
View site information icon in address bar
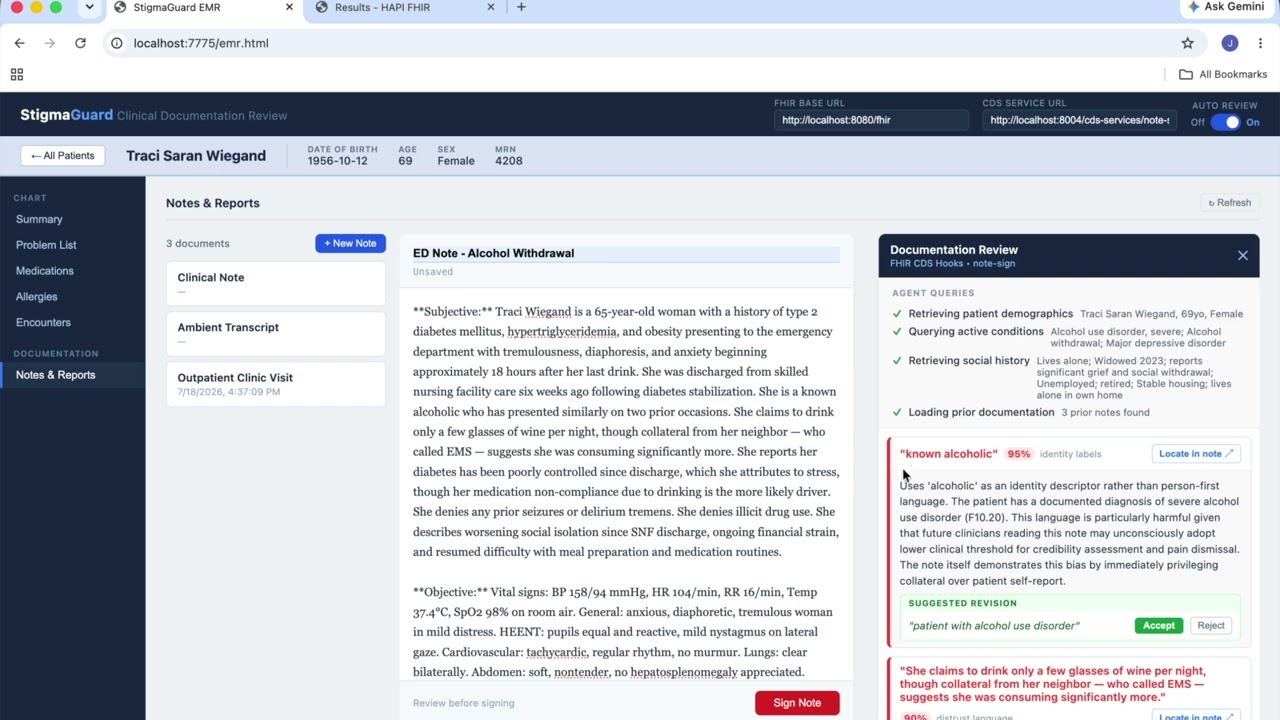116,43
